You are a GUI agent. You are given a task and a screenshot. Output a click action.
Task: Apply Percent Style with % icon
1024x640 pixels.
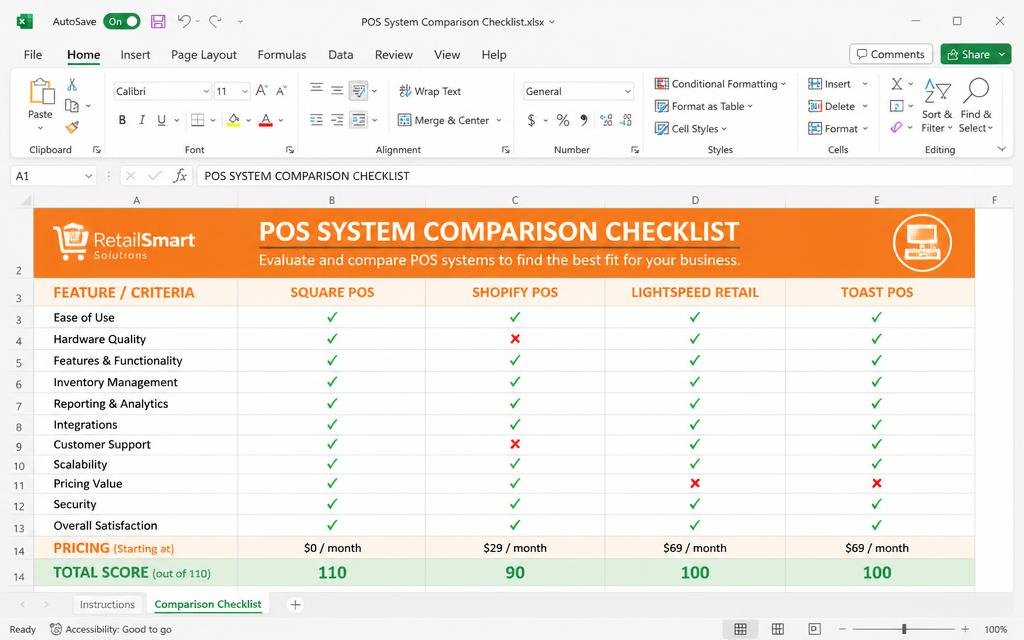click(x=562, y=120)
